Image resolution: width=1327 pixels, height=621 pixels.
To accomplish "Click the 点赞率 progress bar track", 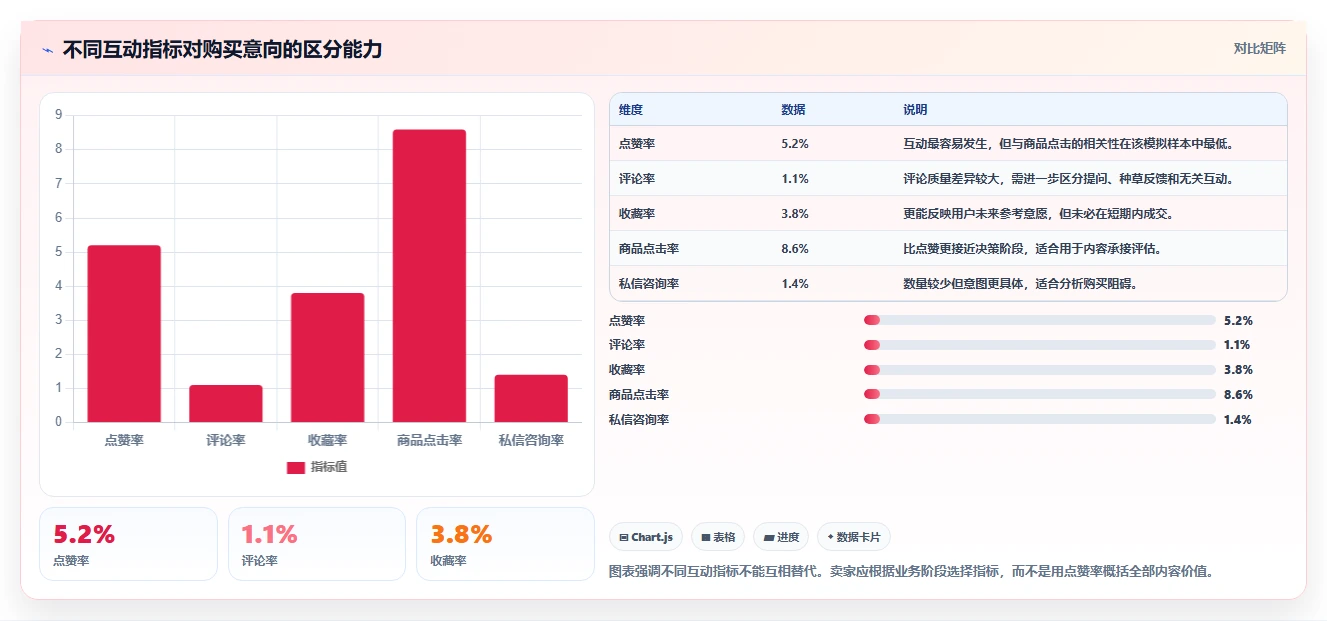I will point(1040,320).
